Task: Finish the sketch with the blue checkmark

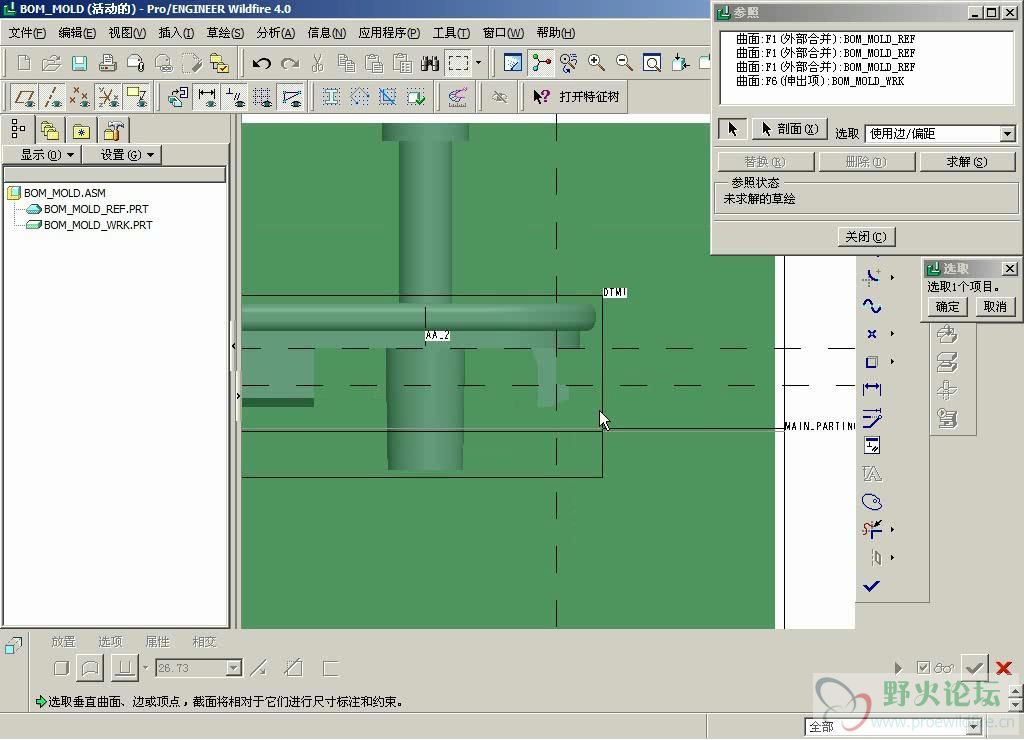Action: pos(872,586)
